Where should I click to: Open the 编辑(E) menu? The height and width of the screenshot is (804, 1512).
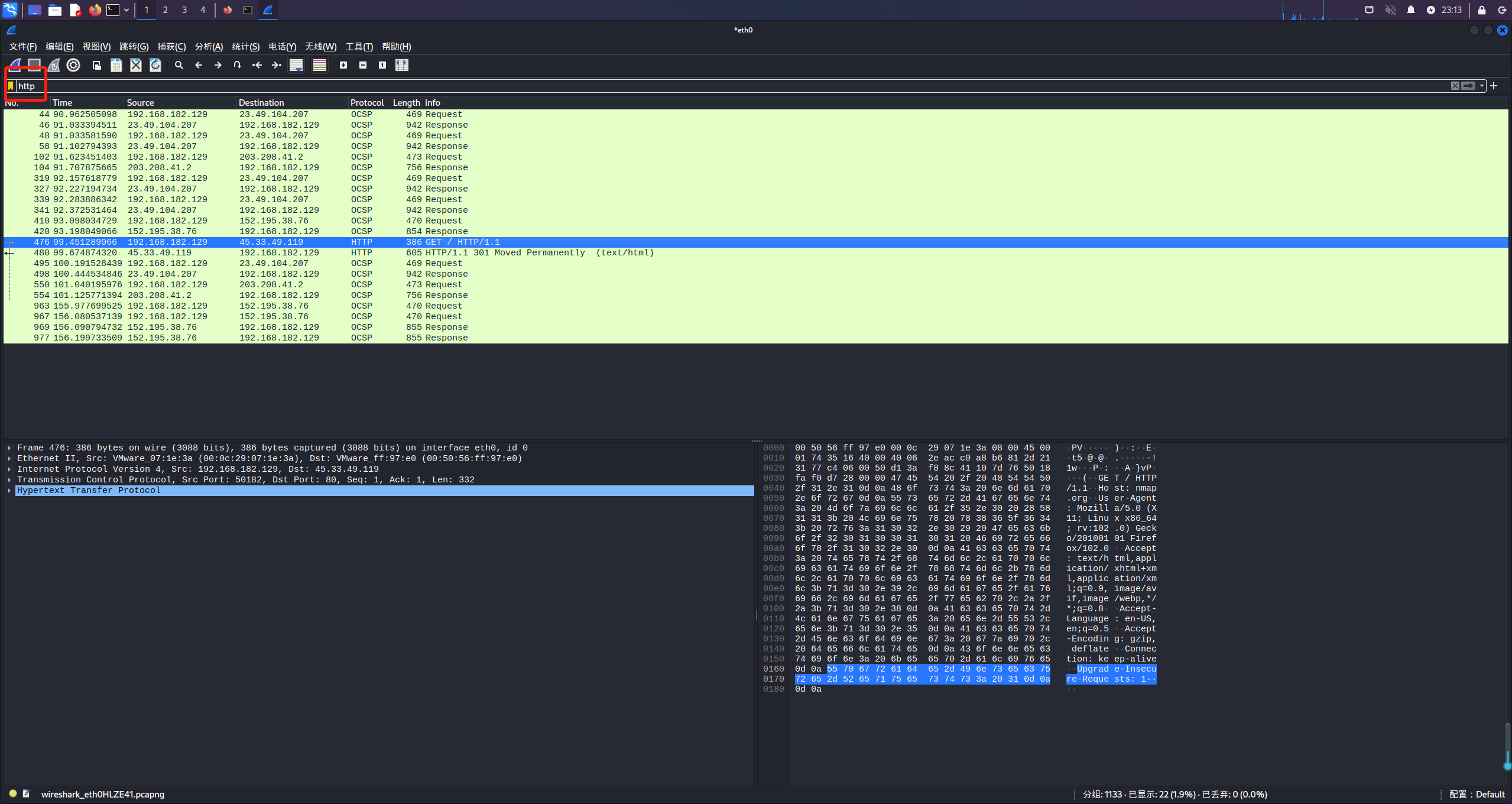(60, 47)
